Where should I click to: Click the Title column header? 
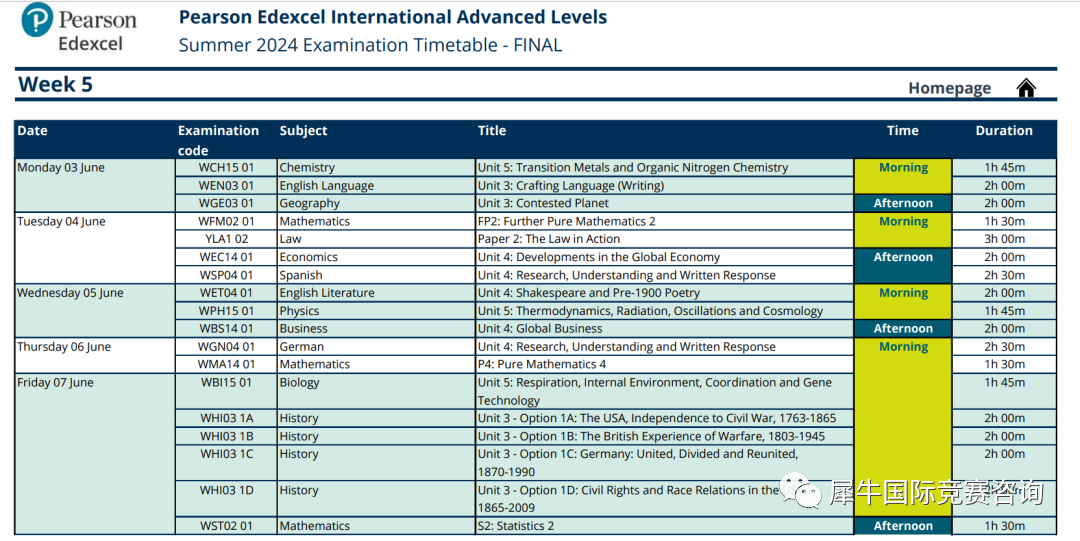(x=492, y=130)
